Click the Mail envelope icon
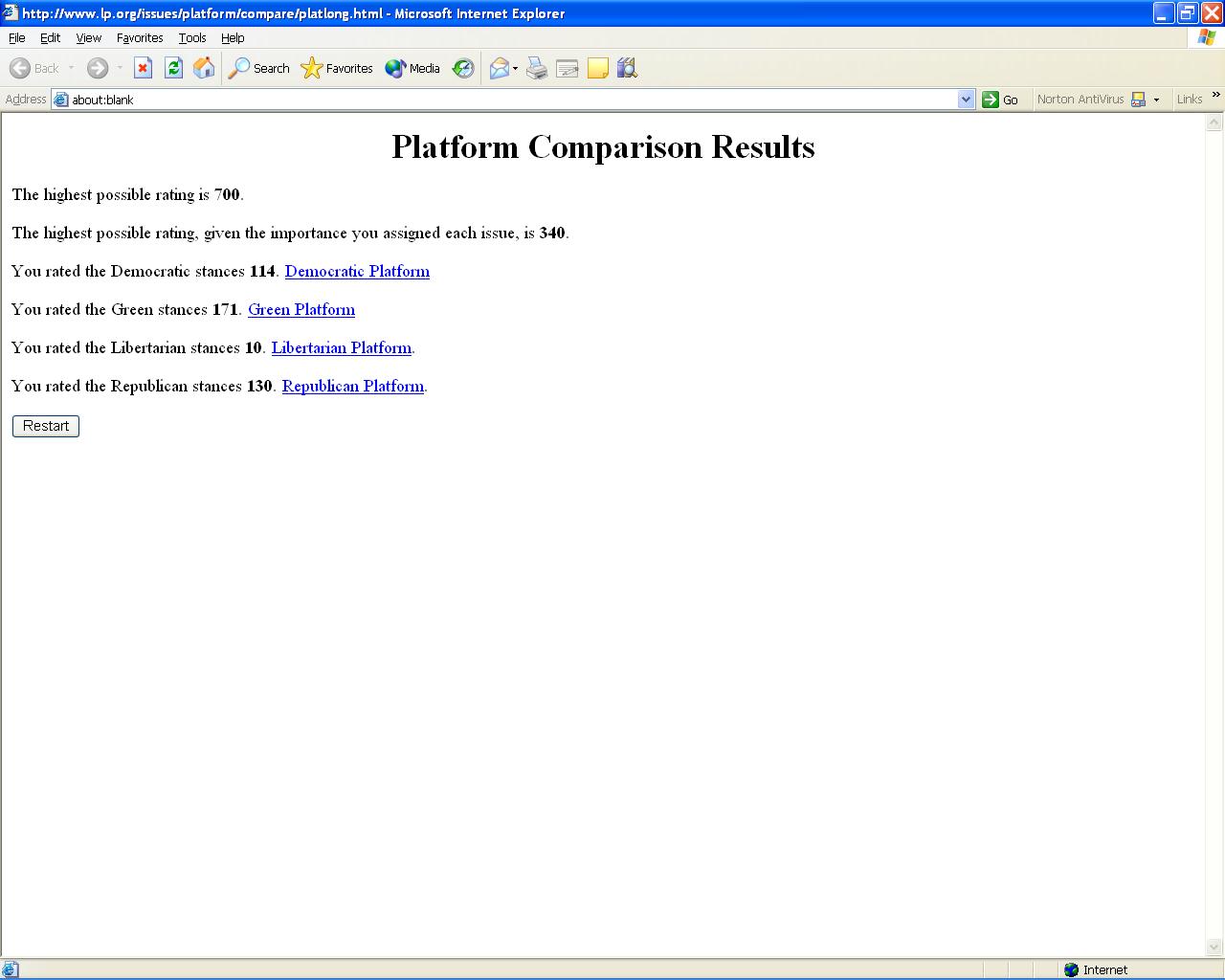Viewport: 1225px width, 980px height. click(499, 68)
